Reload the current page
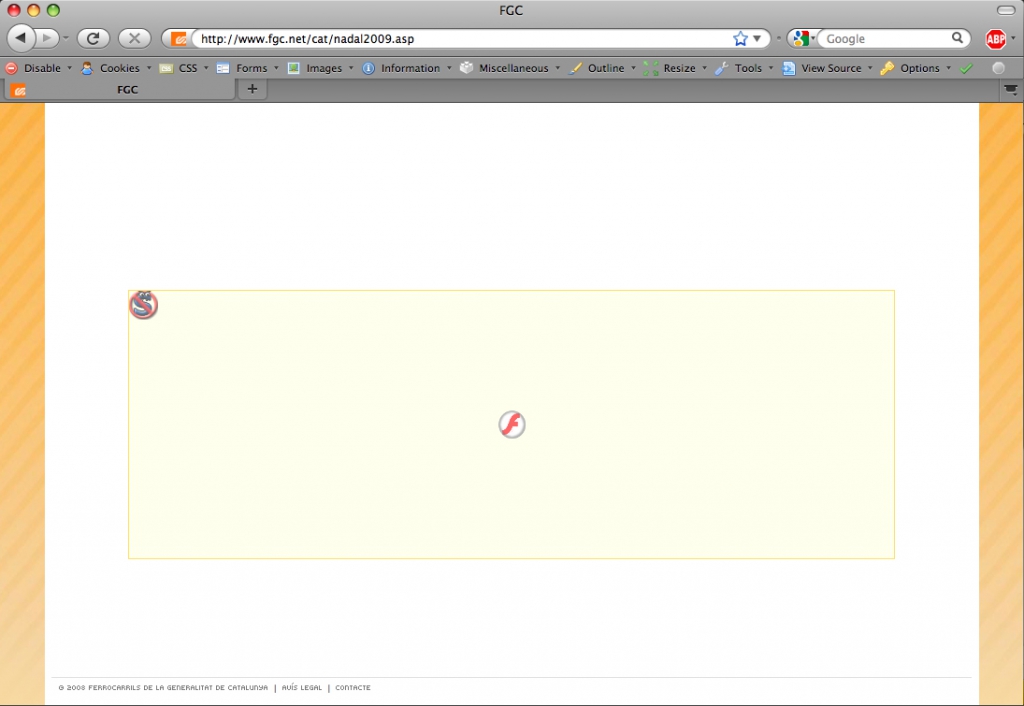 coord(93,38)
